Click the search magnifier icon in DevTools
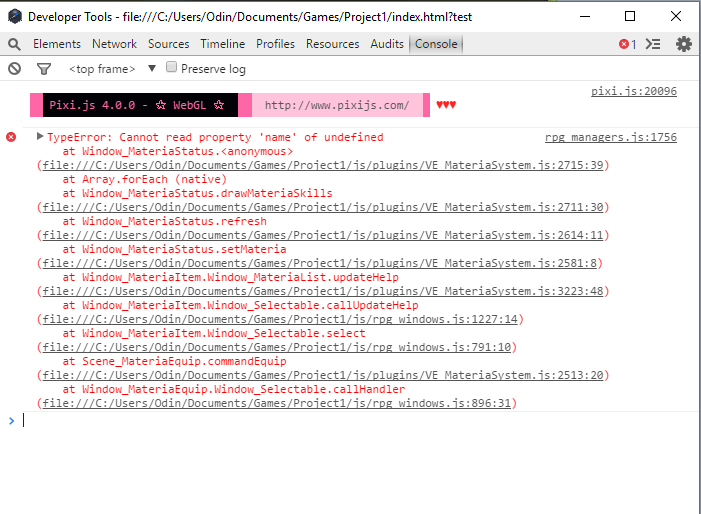The width and height of the screenshot is (701, 514). [x=14, y=44]
